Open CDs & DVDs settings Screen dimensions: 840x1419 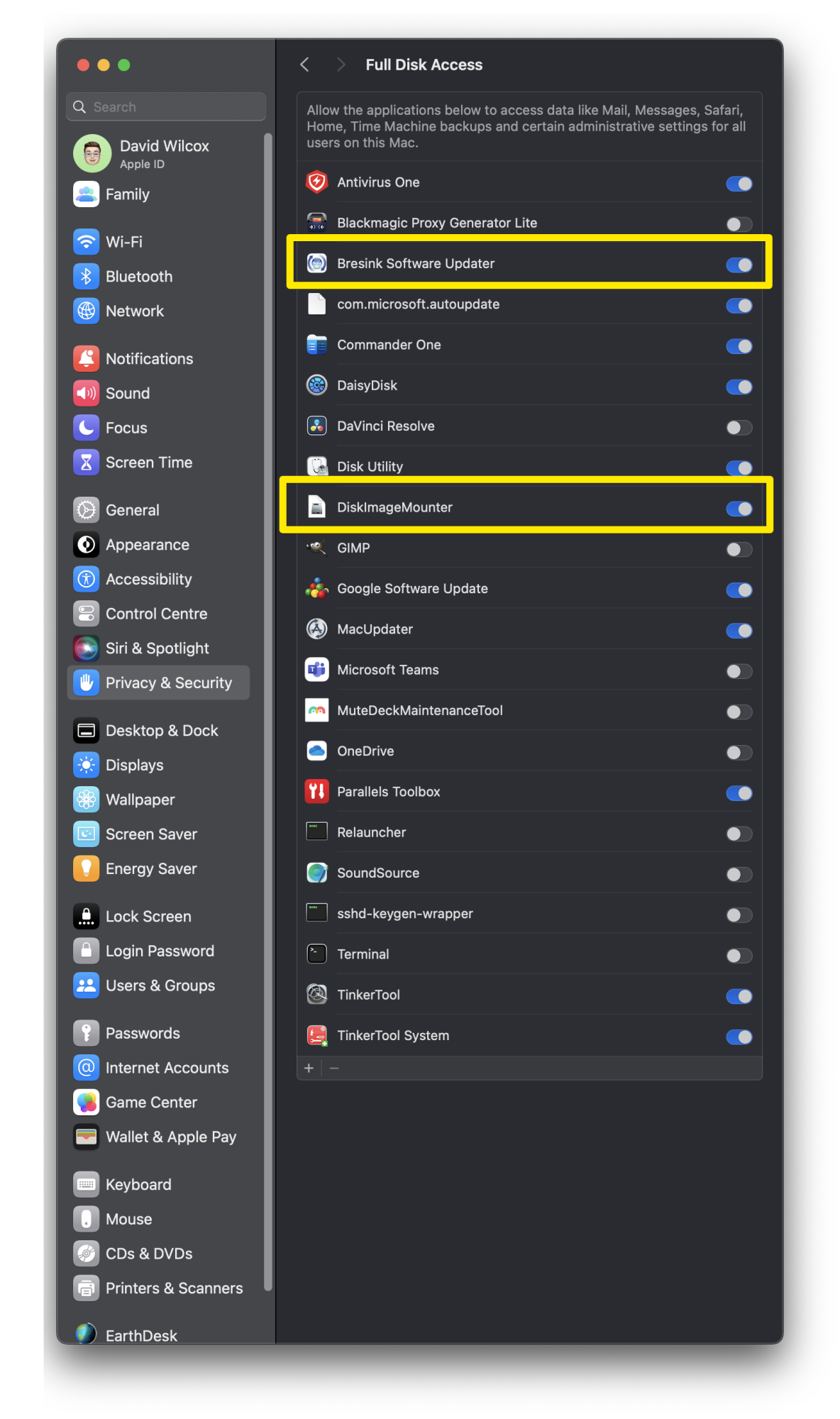pos(158,1253)
